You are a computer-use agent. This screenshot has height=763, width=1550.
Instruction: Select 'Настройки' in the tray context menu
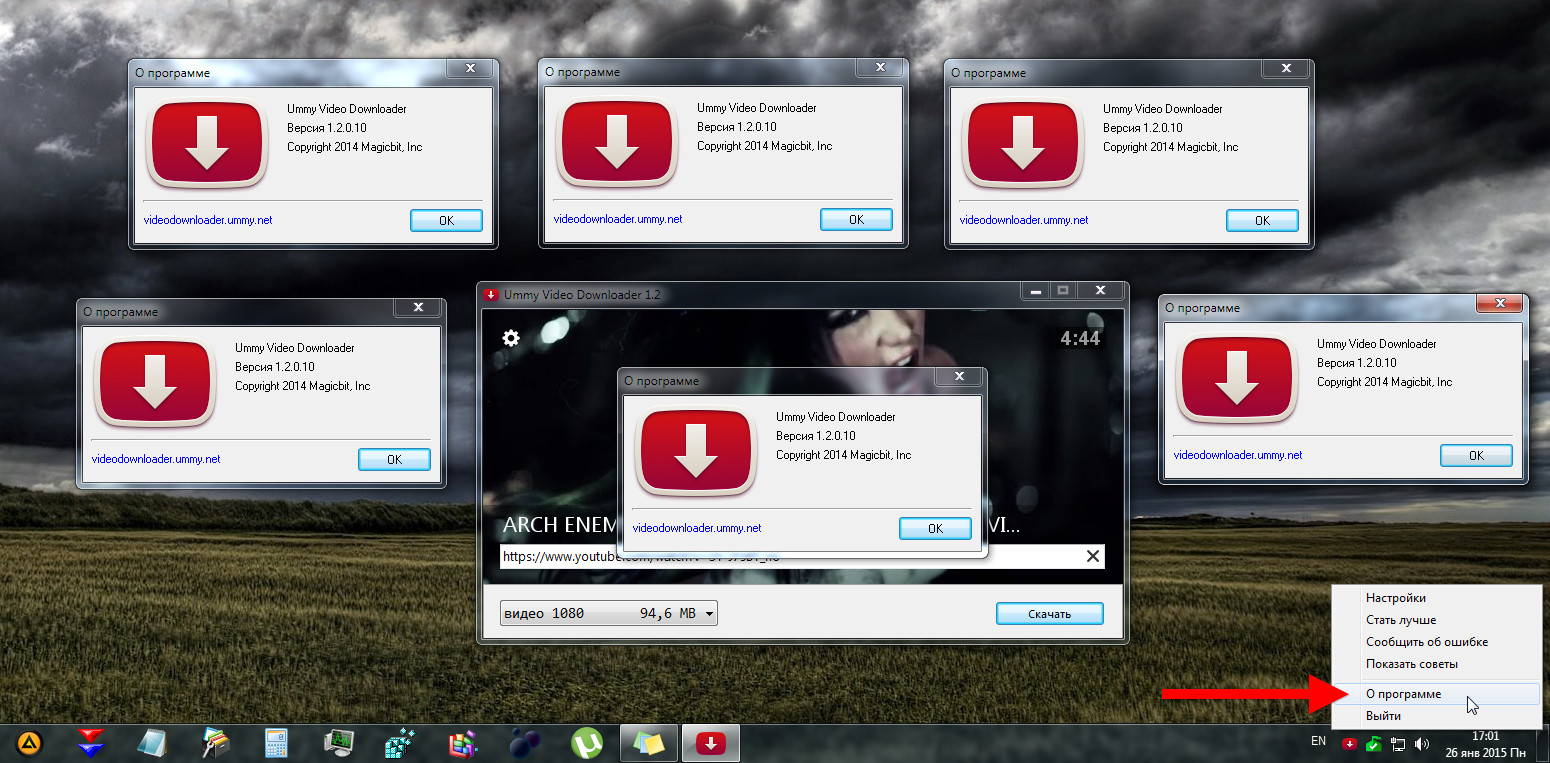tap(1437, 598)
